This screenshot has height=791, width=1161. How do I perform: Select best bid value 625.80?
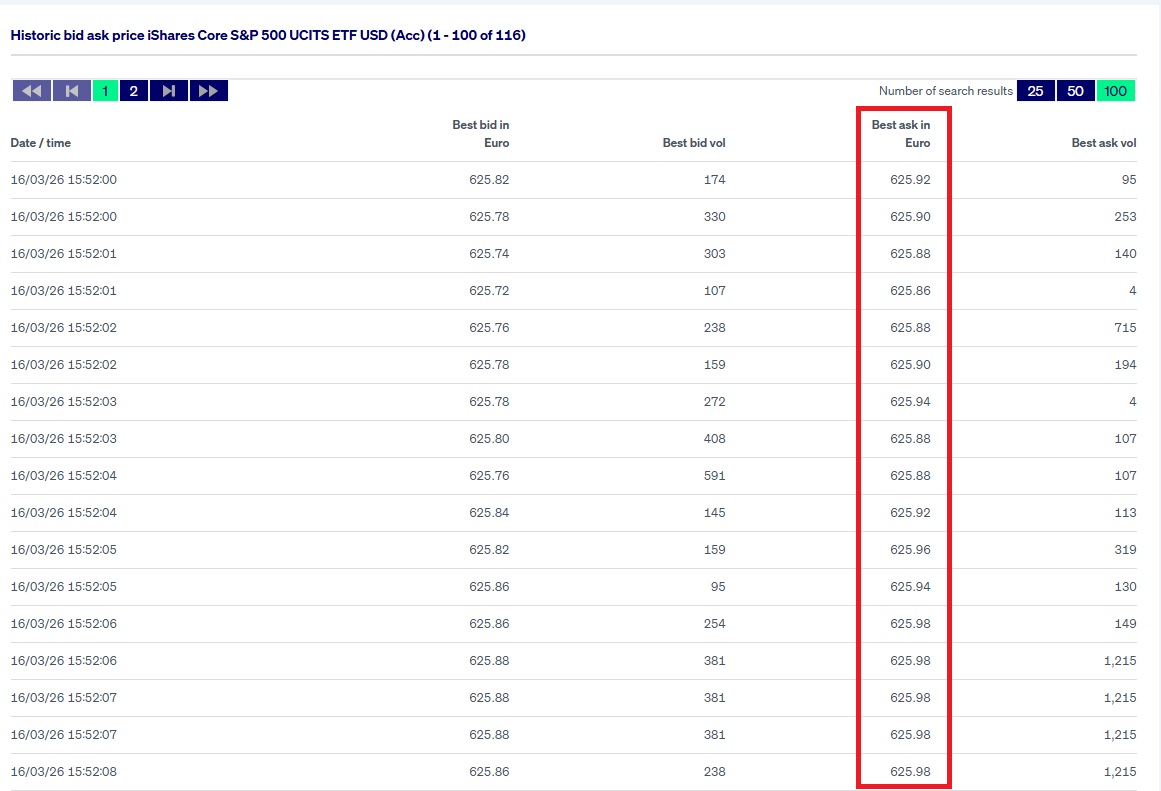point(489,438)
